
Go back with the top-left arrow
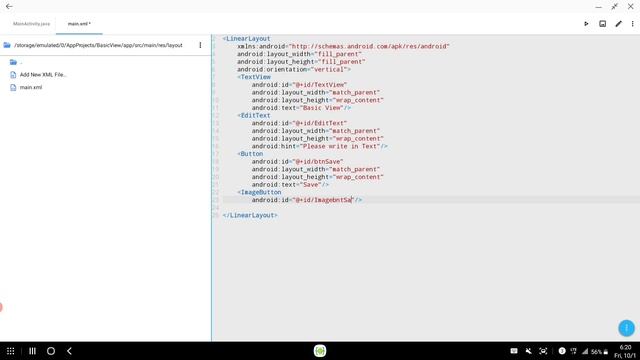[9, 7]
